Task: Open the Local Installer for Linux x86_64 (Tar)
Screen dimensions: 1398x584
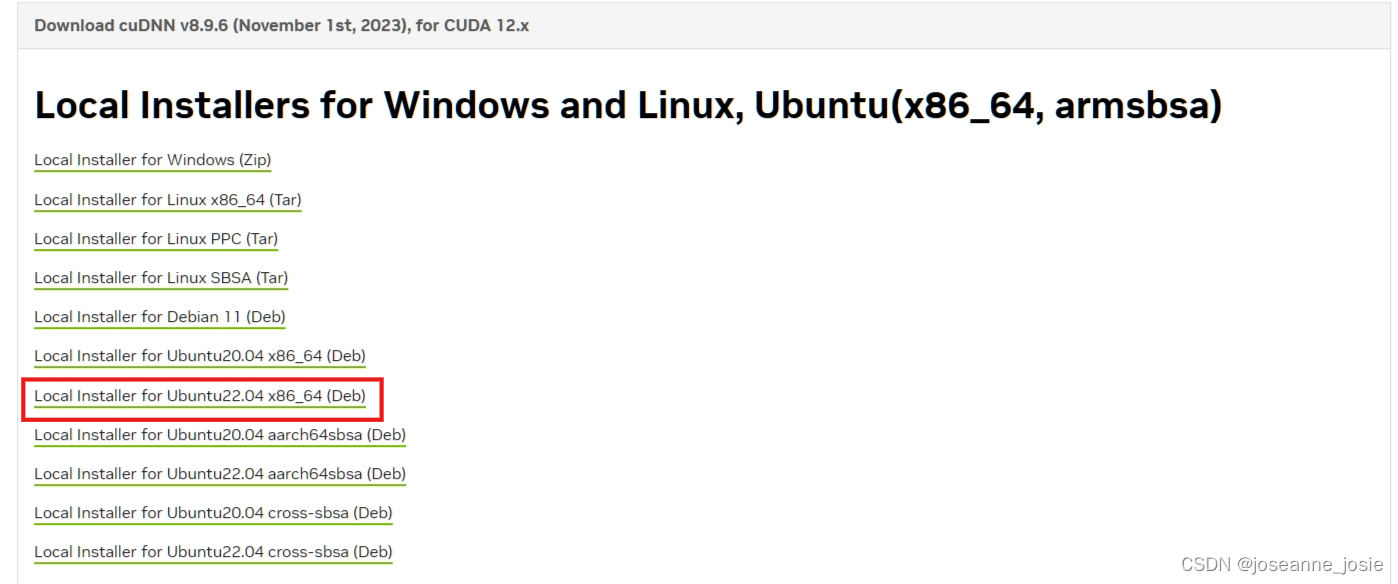Action: coord(167,199)
